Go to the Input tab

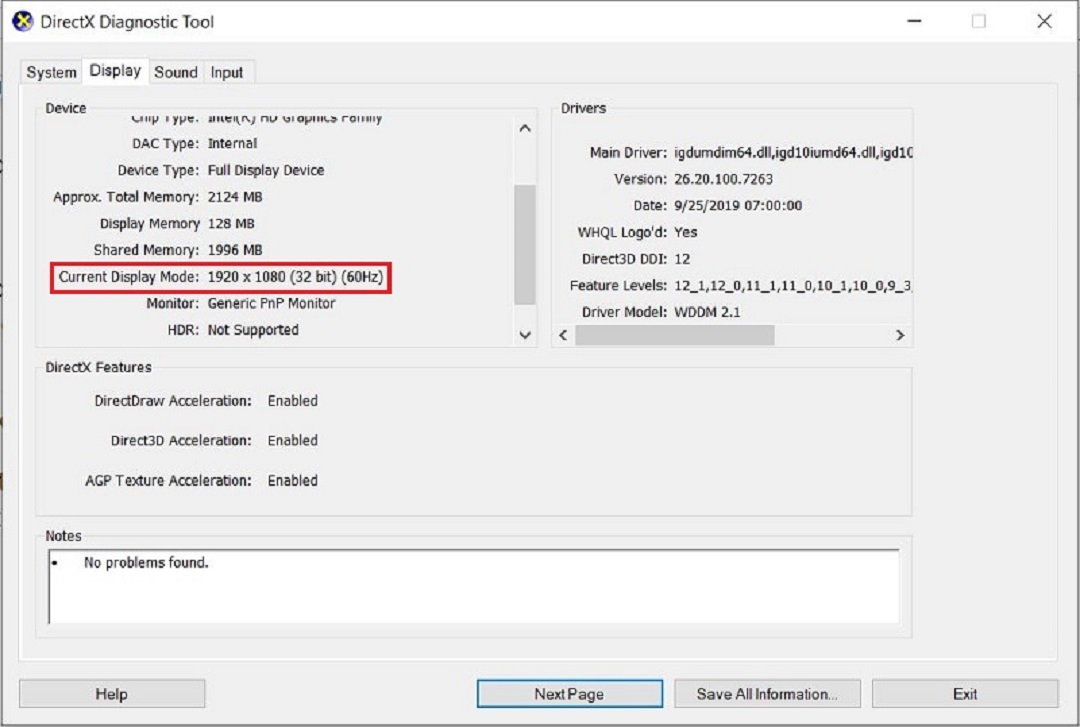click(x=227, y=72)
